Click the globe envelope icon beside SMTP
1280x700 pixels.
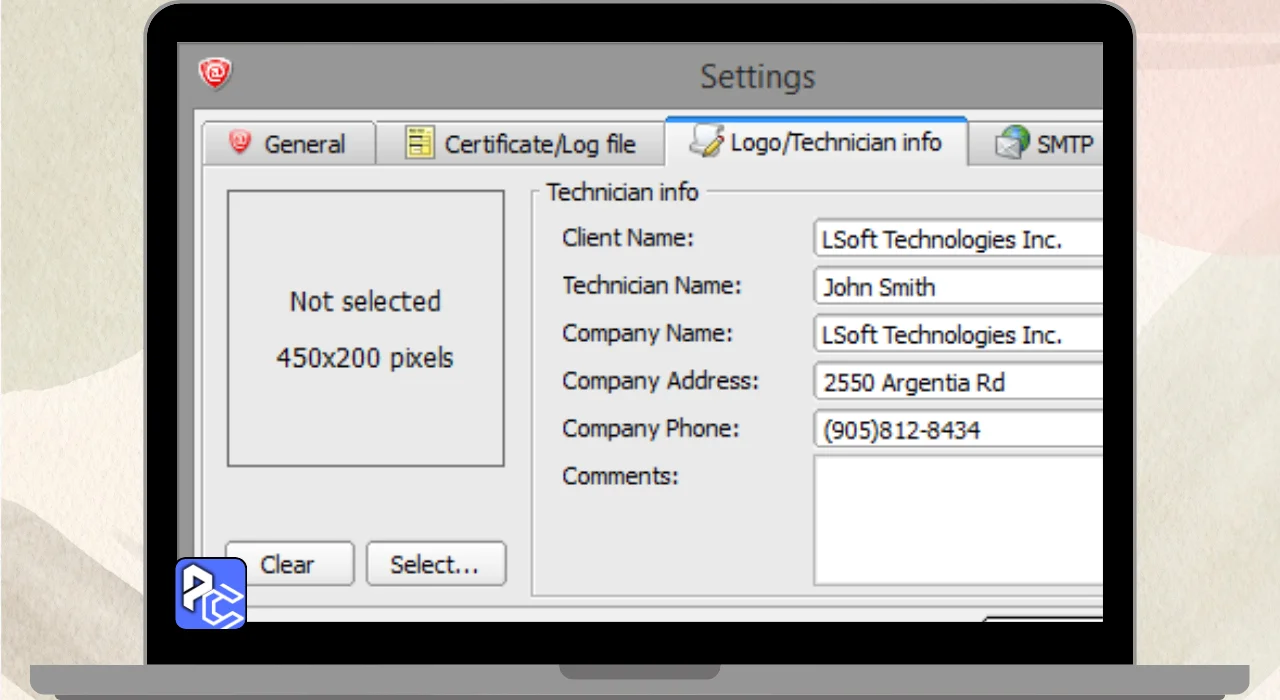(x=1012, y=143)
